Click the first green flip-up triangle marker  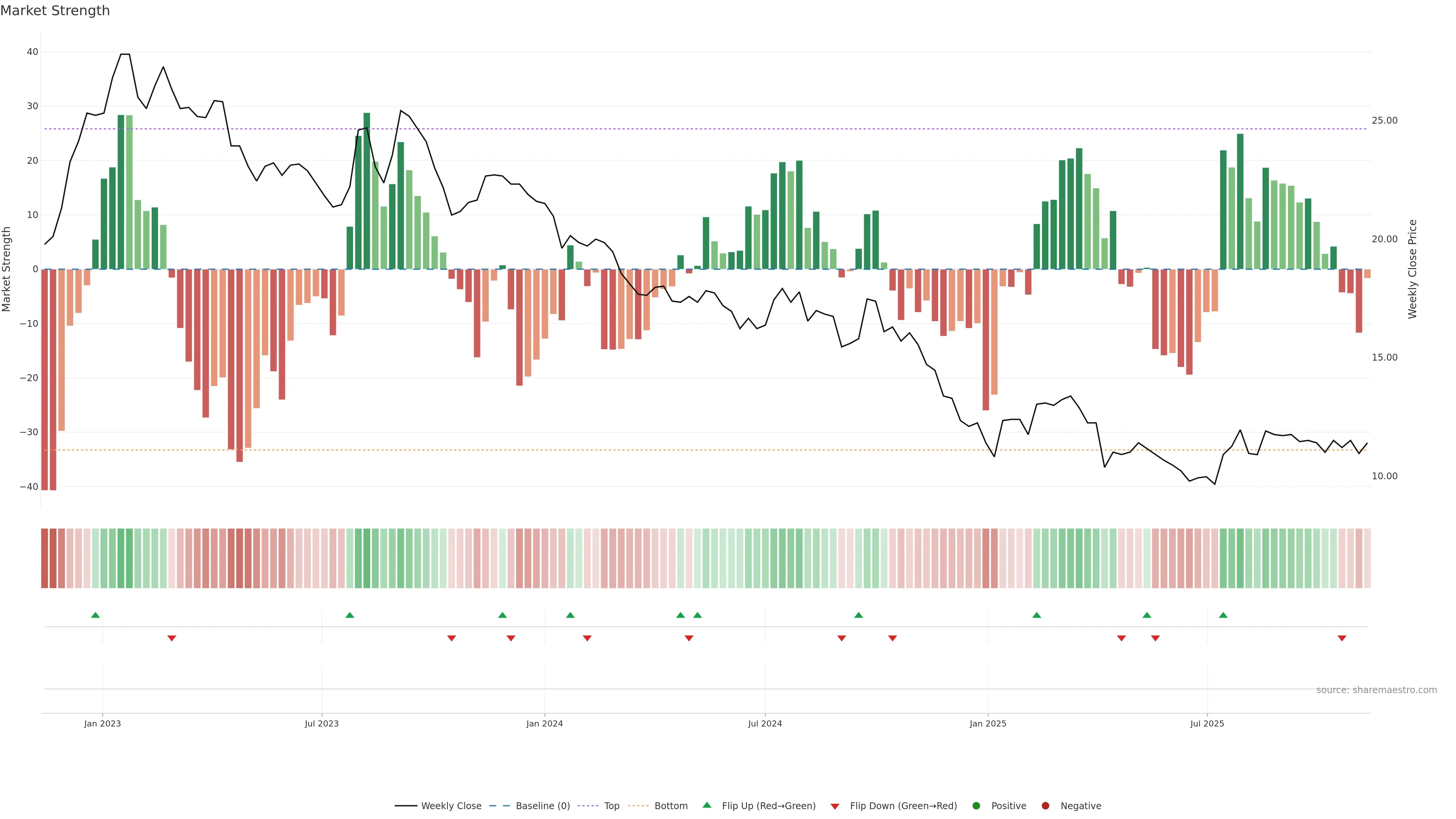click(96, 615)
